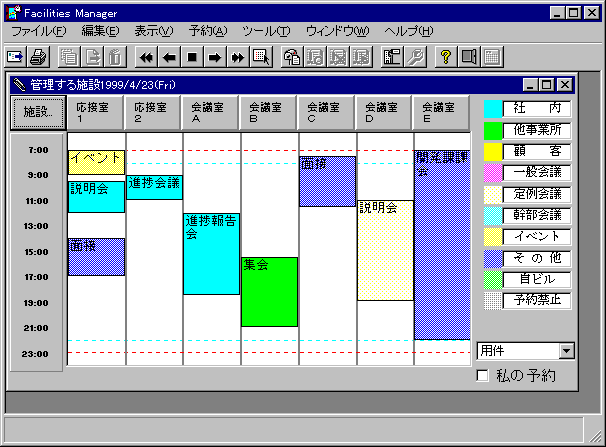
Task: Click the grayed copy pages toolbar icon
Action: [x=69, y=57]
